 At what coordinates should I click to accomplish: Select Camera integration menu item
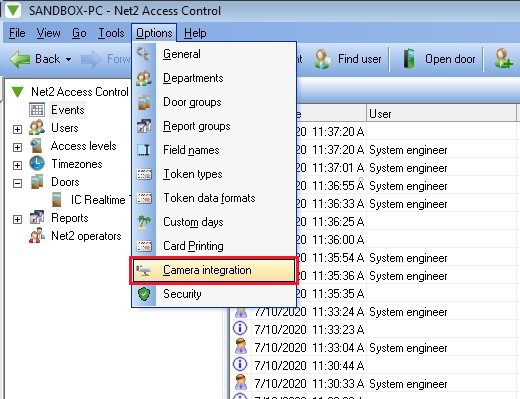(214, 270)
